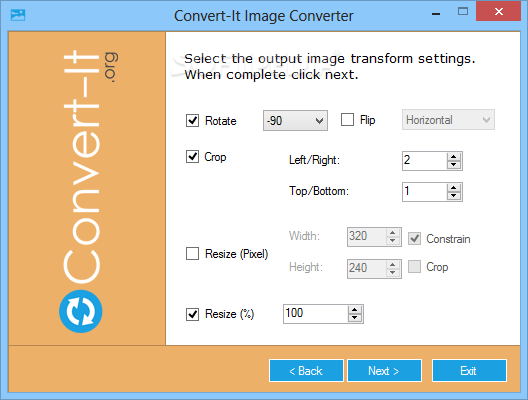The image size is (528, 400).
Task: Decrease the Left/Right crop value
Action: point(454,165)
